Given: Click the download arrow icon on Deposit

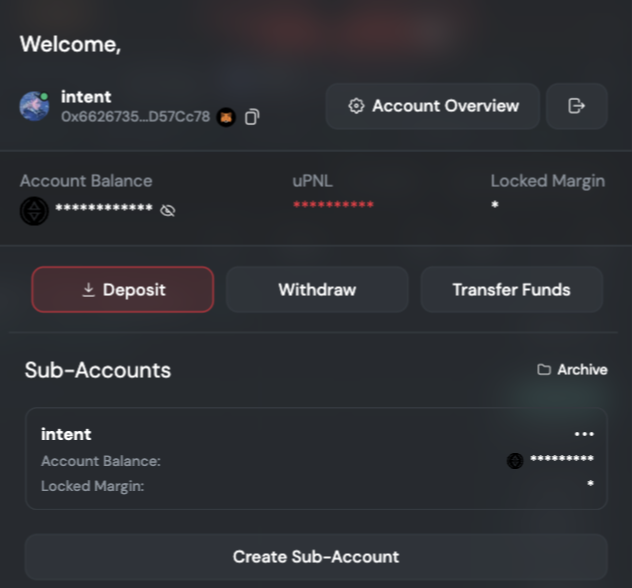Looking at the screenshot, I should coord(88,289).
